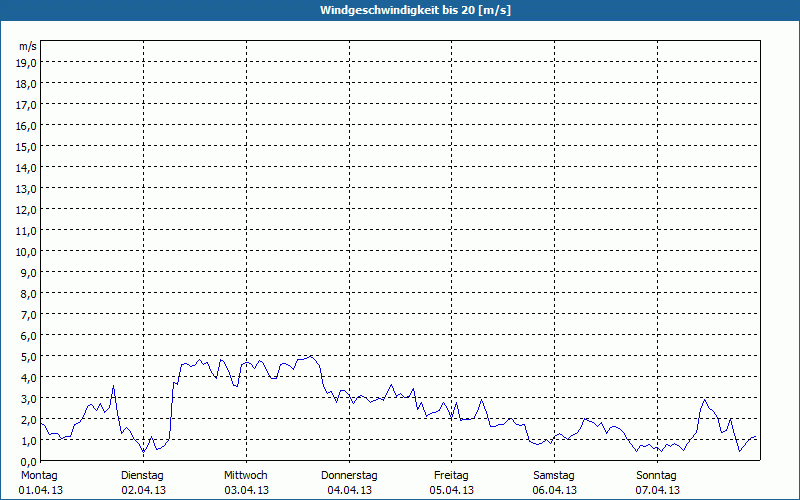Select the date label 07.04.13
Viewport: 800px width, 500px height.
pyautogui.click(x=657, y=491)
